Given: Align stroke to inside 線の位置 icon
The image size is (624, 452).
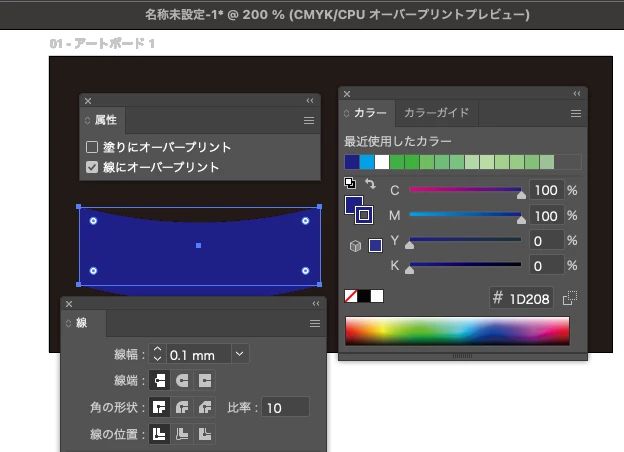Looking at the screenshot, I should (182, 434).
